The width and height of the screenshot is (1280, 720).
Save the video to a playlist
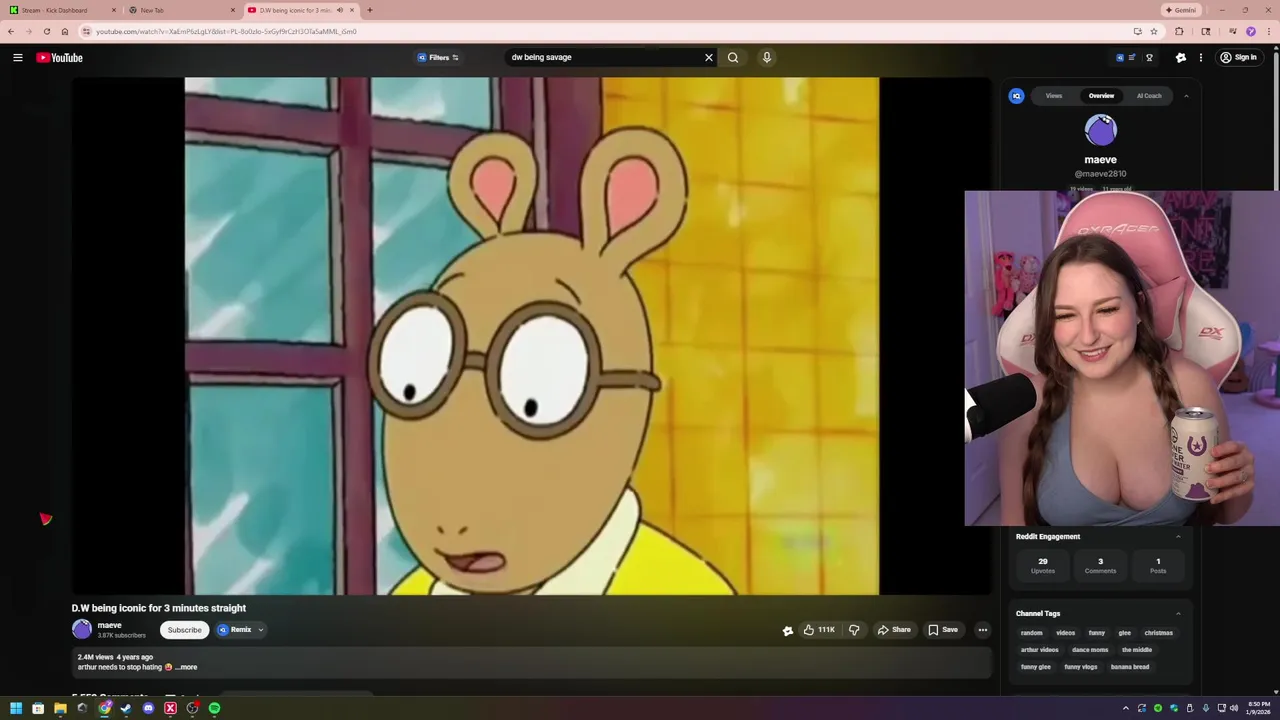[x=943, y=630]
